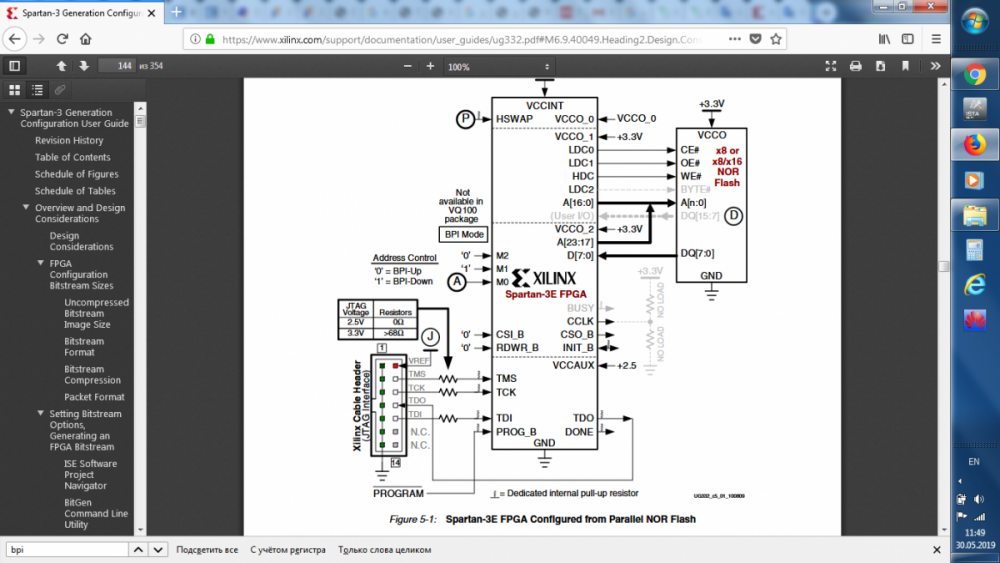
Task: Click the EN language indicator
Action: point(974,462)
